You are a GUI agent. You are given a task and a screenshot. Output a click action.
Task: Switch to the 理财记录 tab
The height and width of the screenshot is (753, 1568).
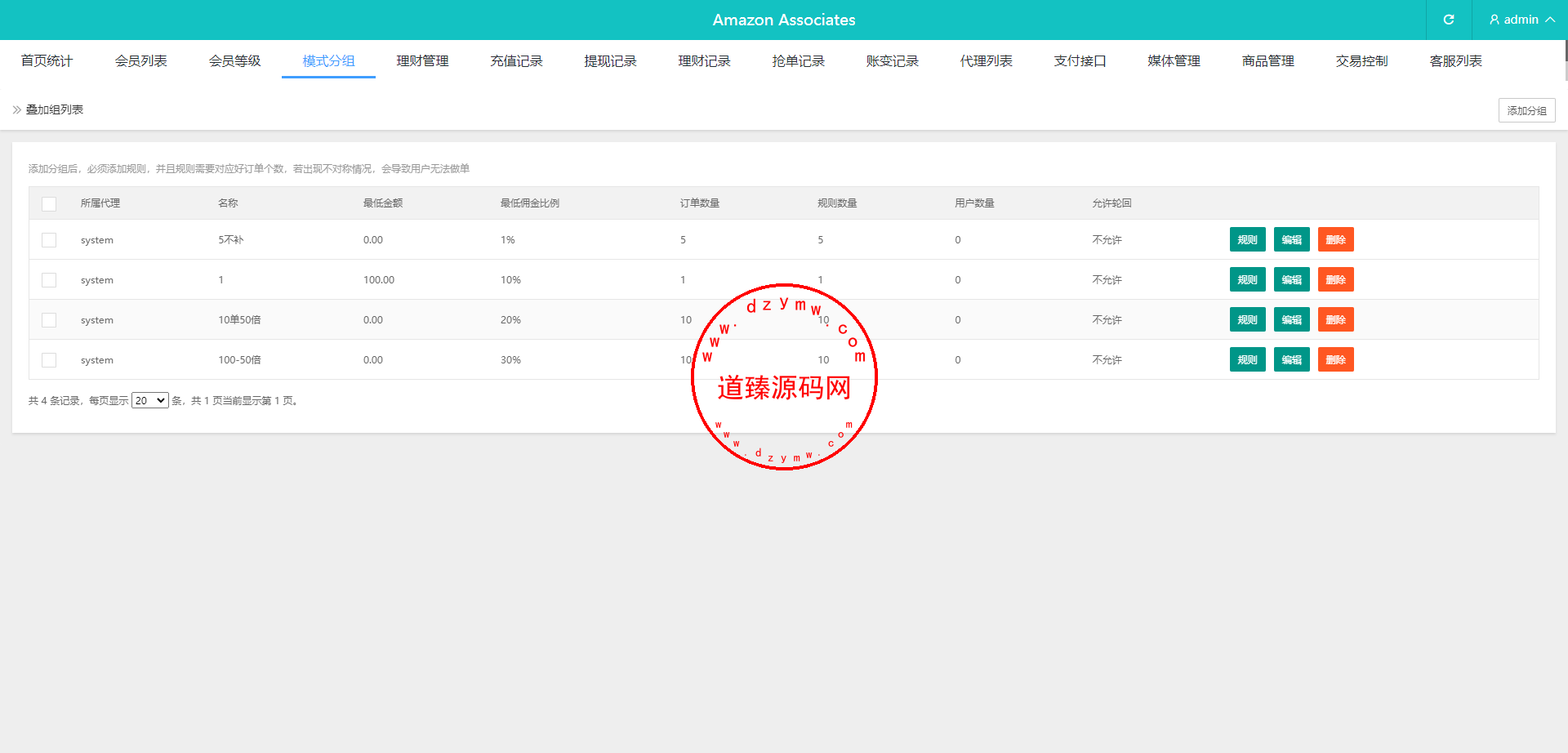coord(704,61)
